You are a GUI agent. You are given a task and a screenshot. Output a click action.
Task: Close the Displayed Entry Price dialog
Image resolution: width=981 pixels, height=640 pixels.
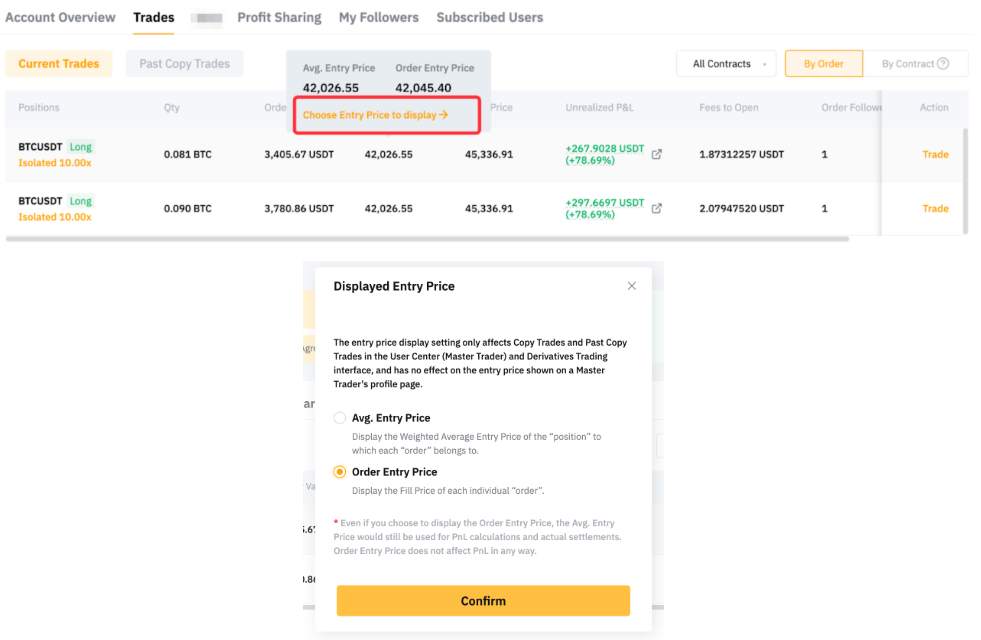tap(632, 286)
